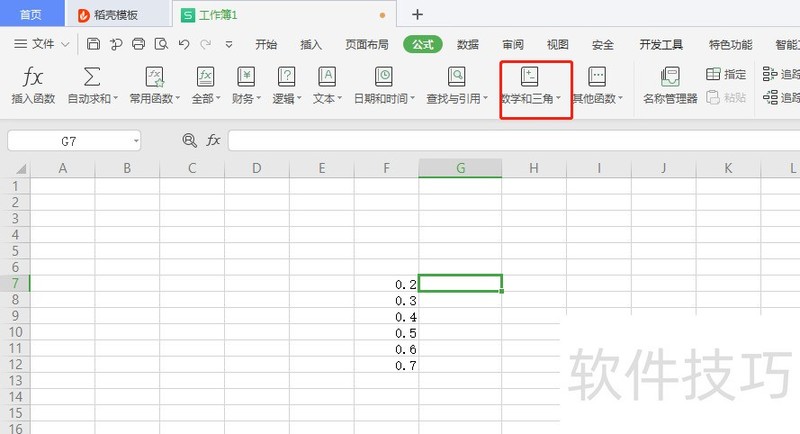Switch to the View (视图) ribbon tab
Image resolution: width=800 pixels, height=434 pixels.
pyautogui.click(x=558, y=45)
